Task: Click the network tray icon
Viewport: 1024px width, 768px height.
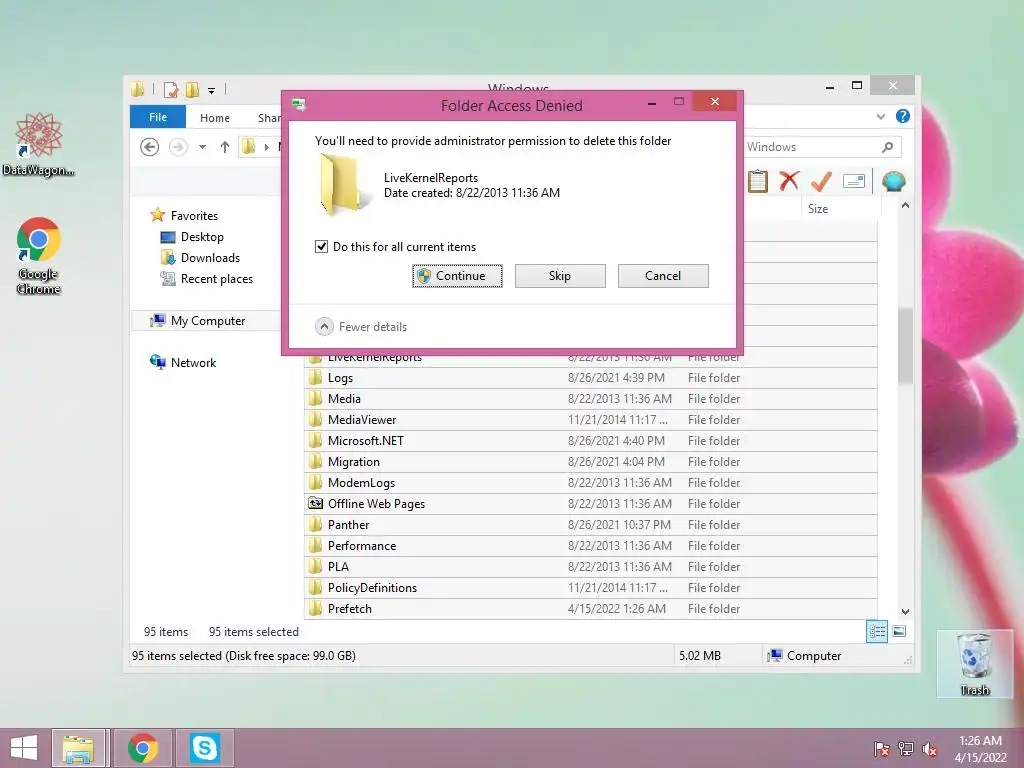Action: point(906,748)
